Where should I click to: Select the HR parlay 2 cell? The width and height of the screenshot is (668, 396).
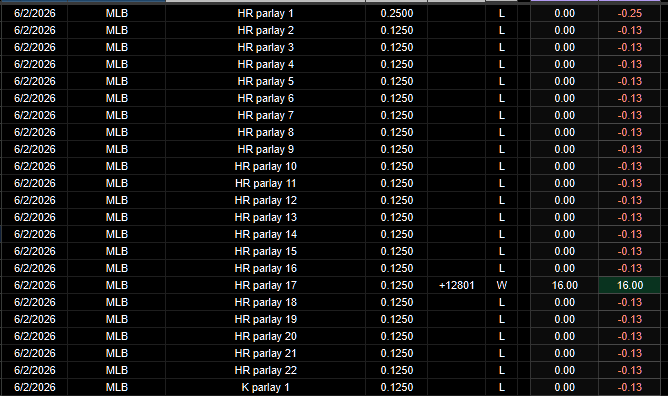(x=265, y=30)
